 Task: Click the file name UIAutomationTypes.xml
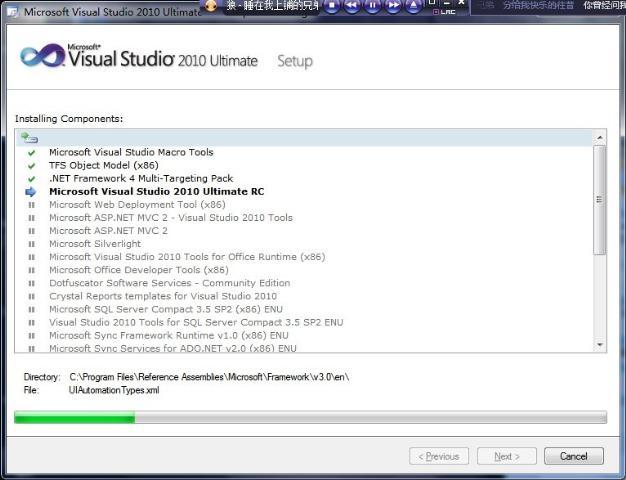[x=114, y=390]
